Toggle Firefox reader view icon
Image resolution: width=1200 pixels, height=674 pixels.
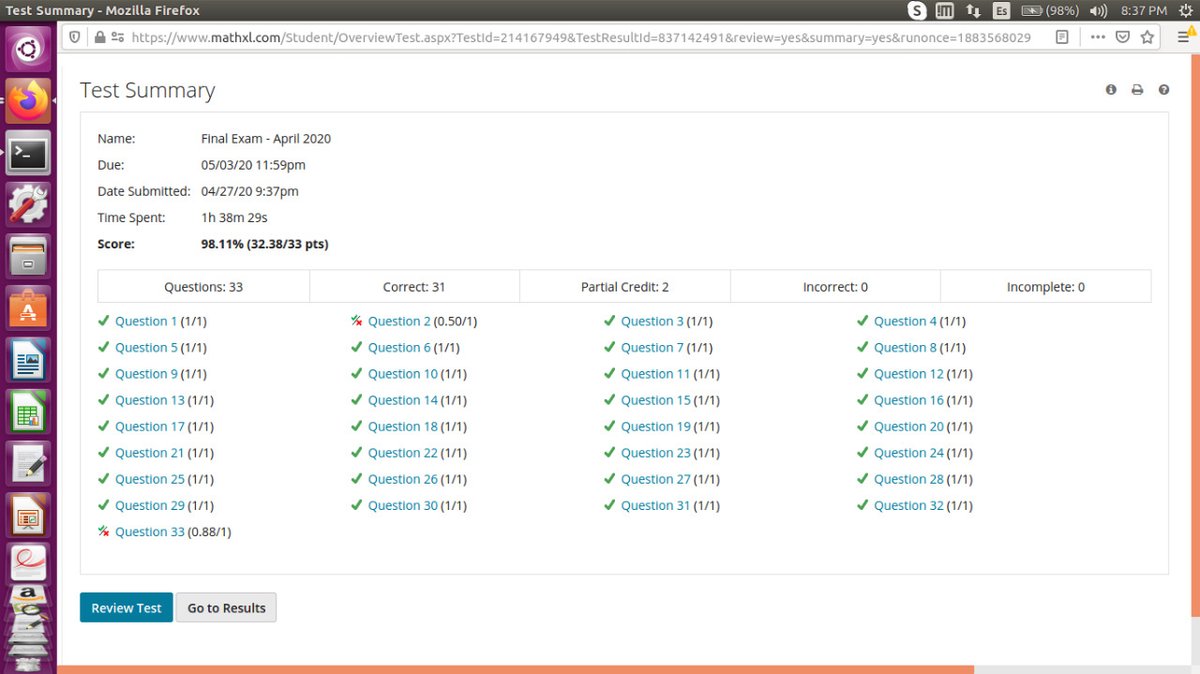[1062, 37]
